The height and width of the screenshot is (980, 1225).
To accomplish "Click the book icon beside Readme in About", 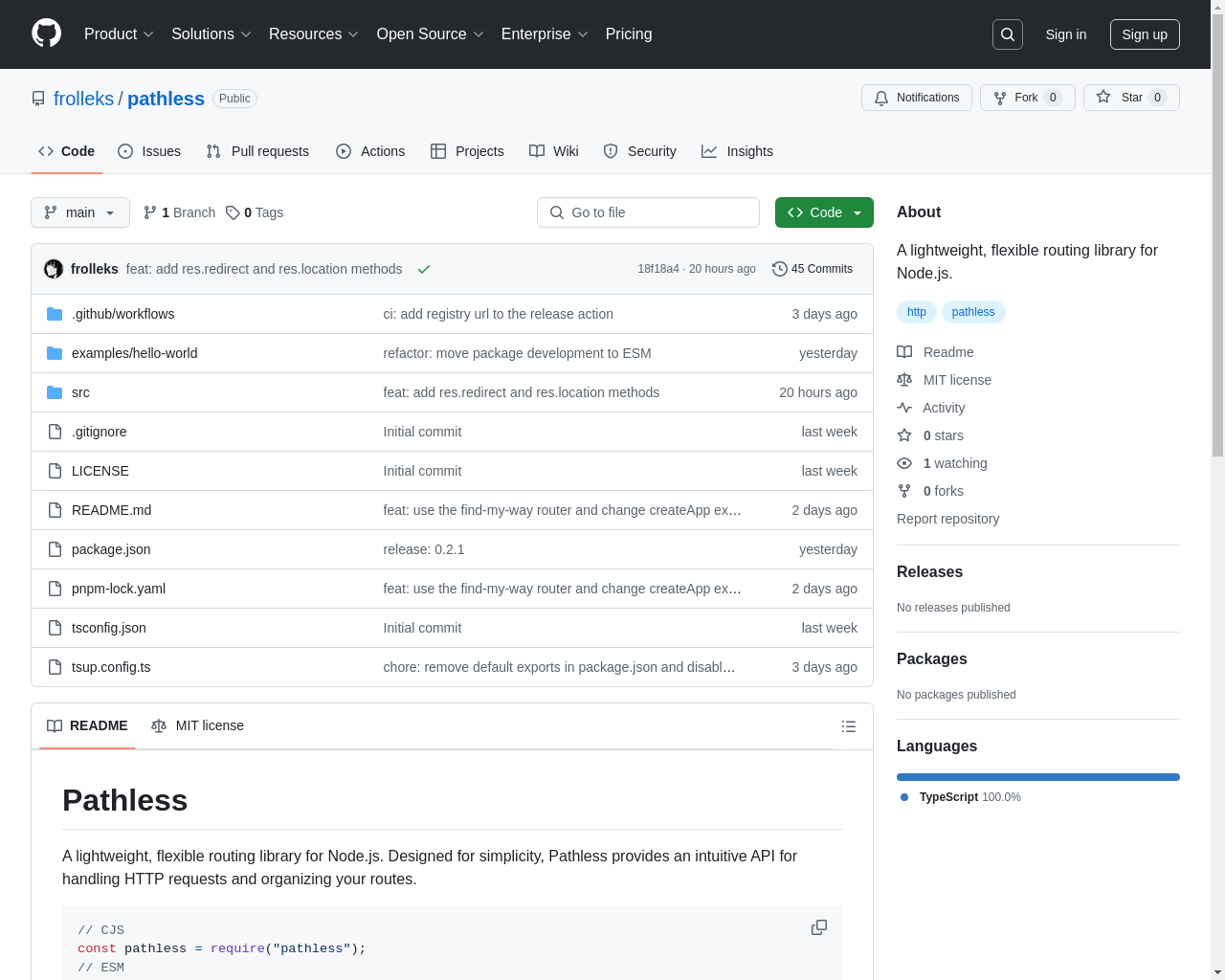I will (x=904, y=352).
